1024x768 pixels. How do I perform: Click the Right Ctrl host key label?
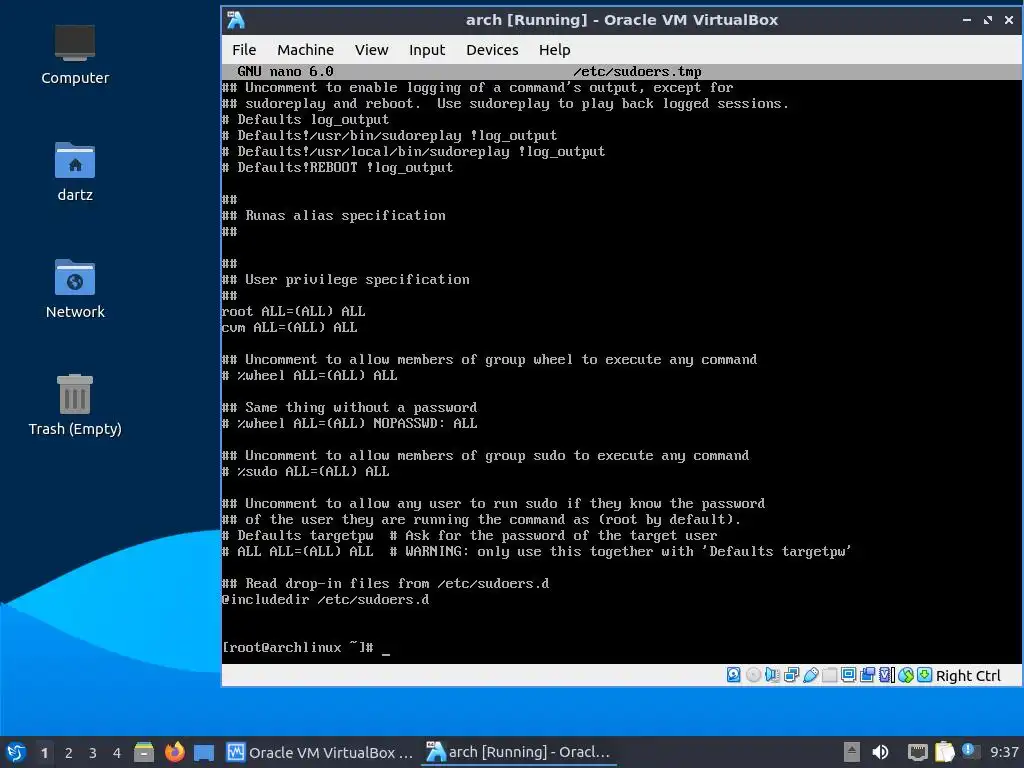968,676
